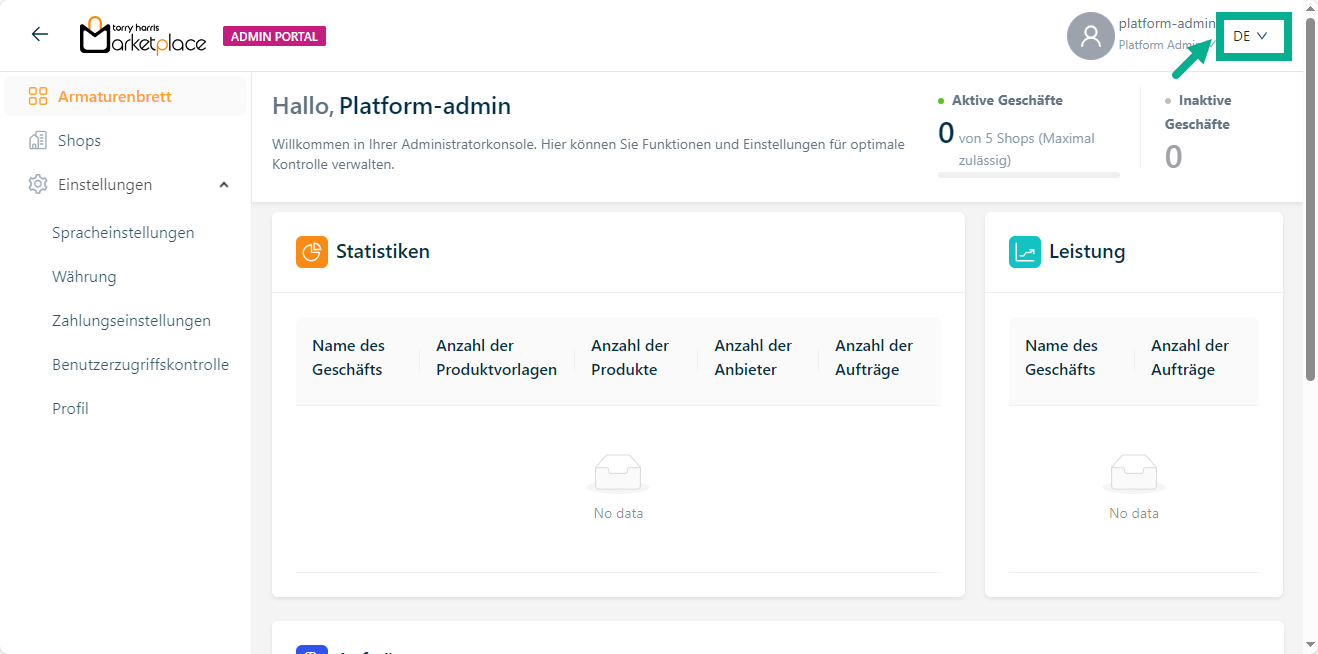
Task: Select Währung from the sidebar
Action: tap(84, 277)
